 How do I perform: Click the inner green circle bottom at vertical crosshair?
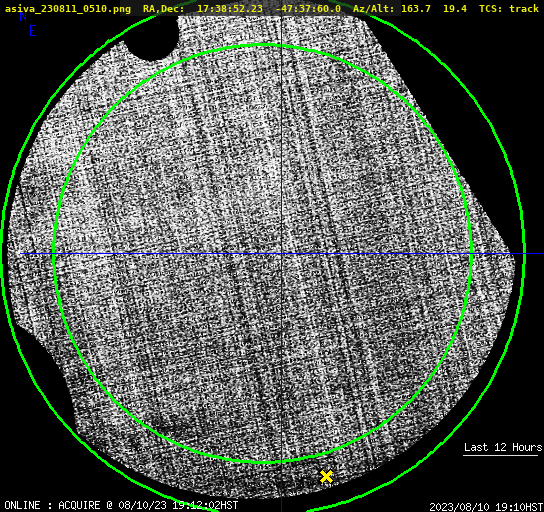click(281, 462)
